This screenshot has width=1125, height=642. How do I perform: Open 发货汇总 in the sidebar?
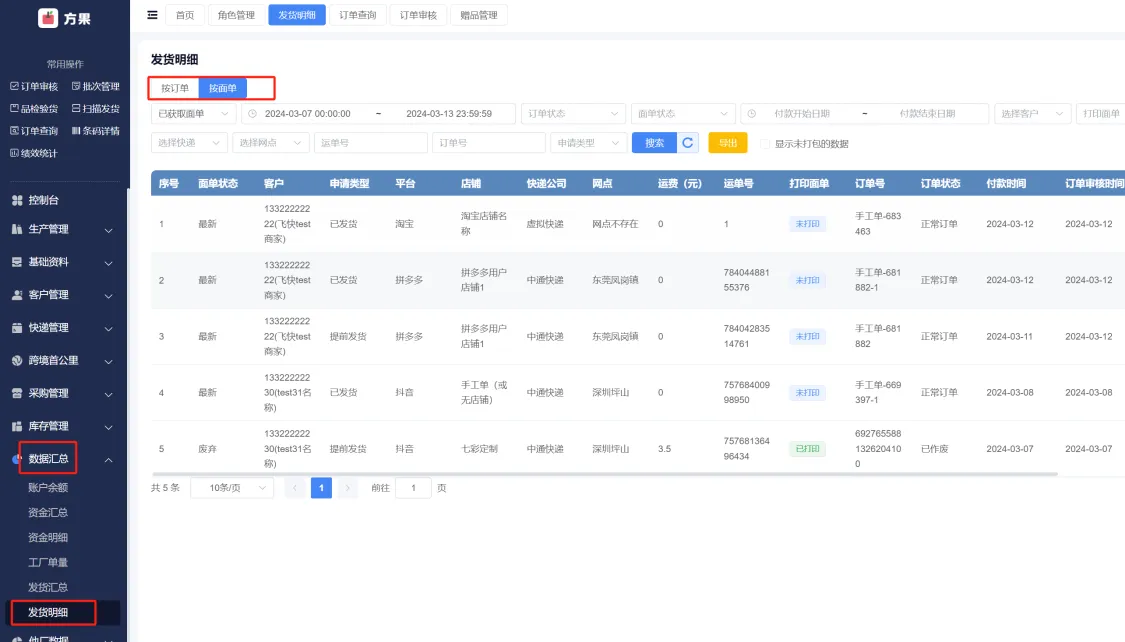48,587
